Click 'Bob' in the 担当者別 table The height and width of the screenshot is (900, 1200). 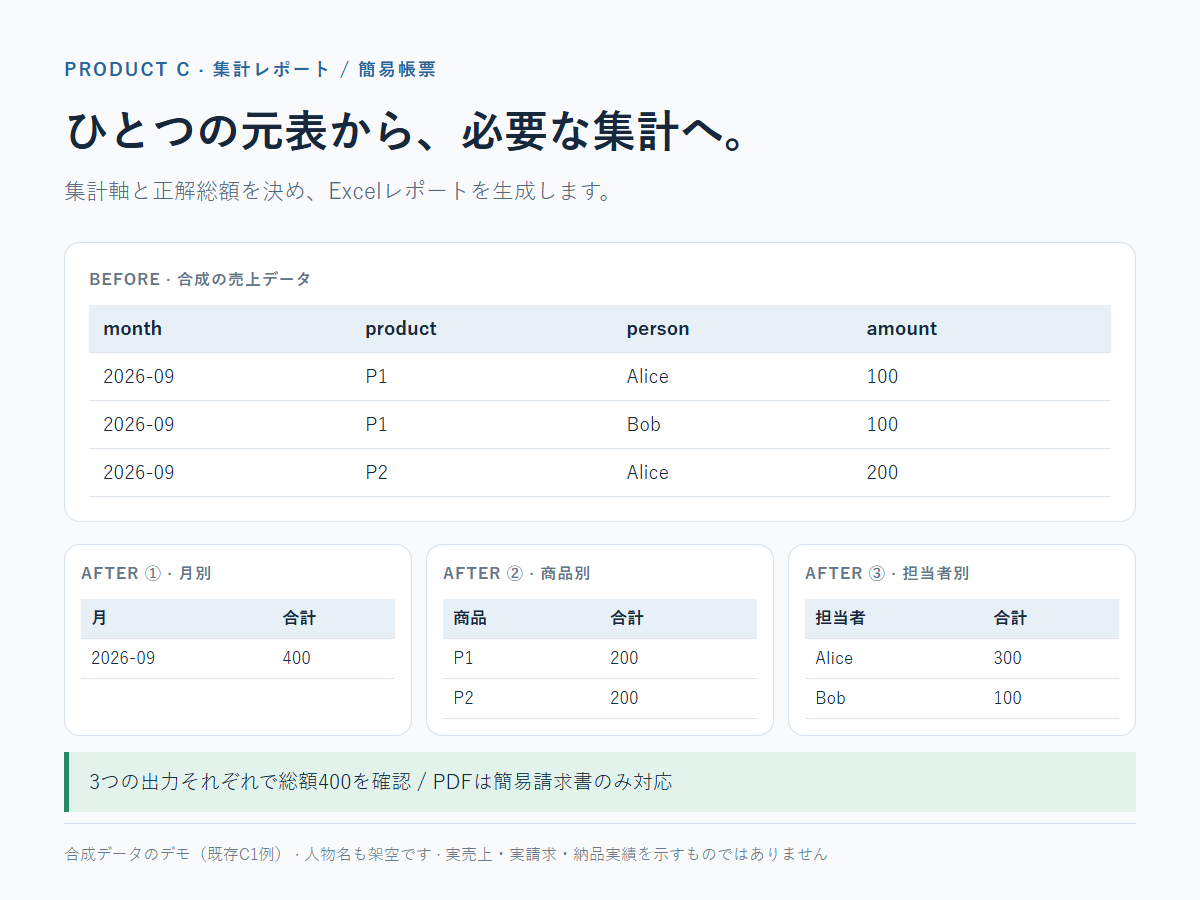(x=830, y=698)
